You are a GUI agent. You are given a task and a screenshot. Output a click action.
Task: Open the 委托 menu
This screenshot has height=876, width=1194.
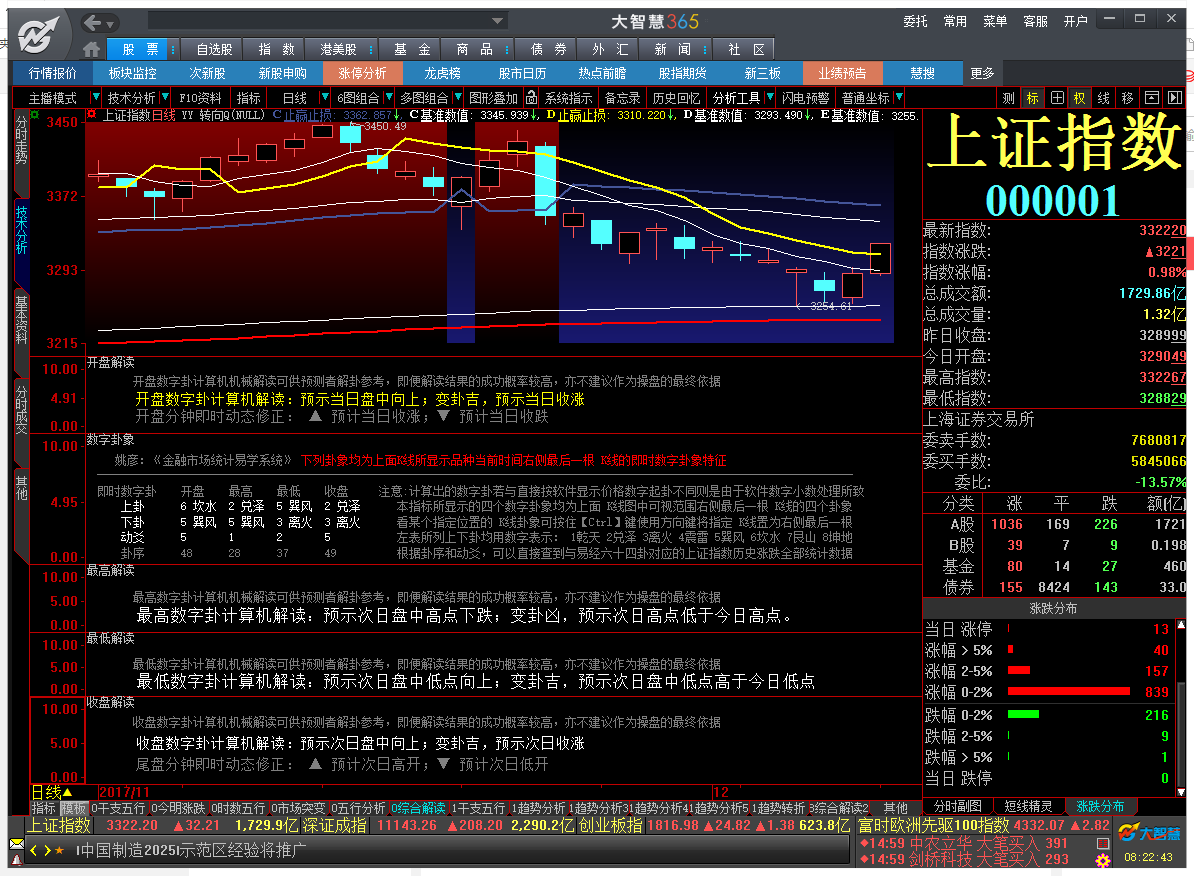(x=915, y=21)
